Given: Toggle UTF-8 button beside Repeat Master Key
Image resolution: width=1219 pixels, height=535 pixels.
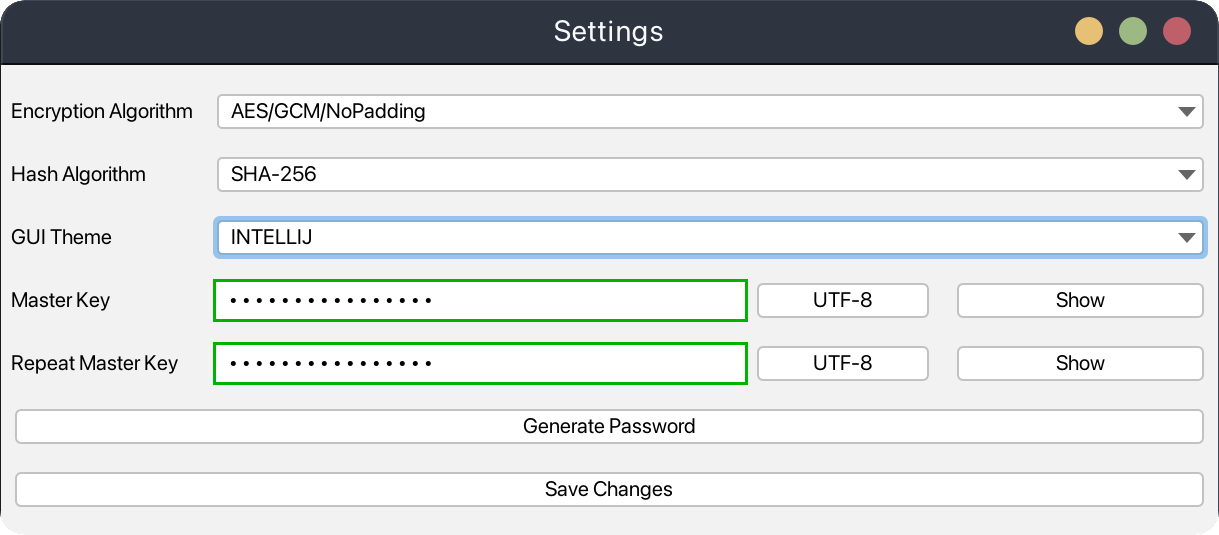Looking at the screenshot, I should 842,364.
